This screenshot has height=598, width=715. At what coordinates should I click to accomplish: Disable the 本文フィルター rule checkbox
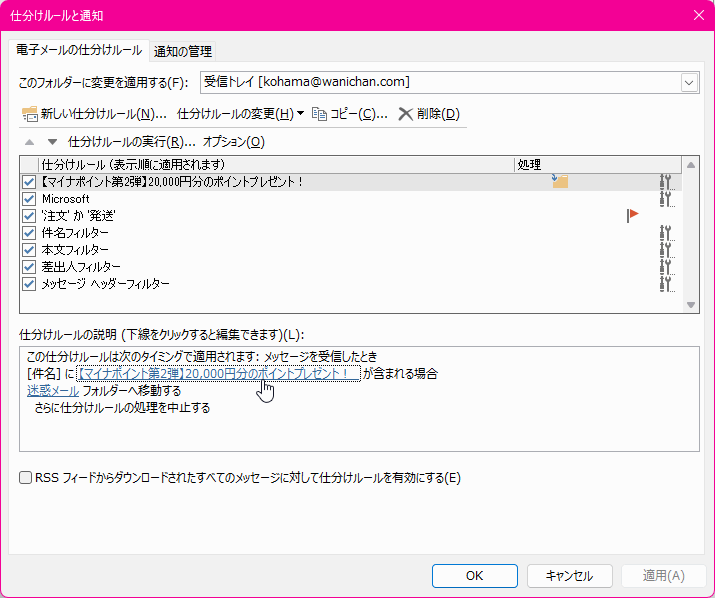pyautogui.click(x=29, y=250)
